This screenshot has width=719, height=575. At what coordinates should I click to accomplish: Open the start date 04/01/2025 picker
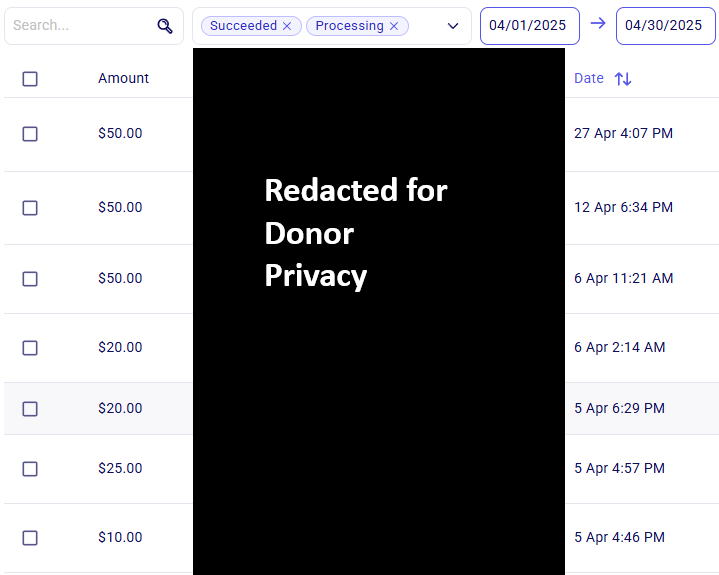530,26
